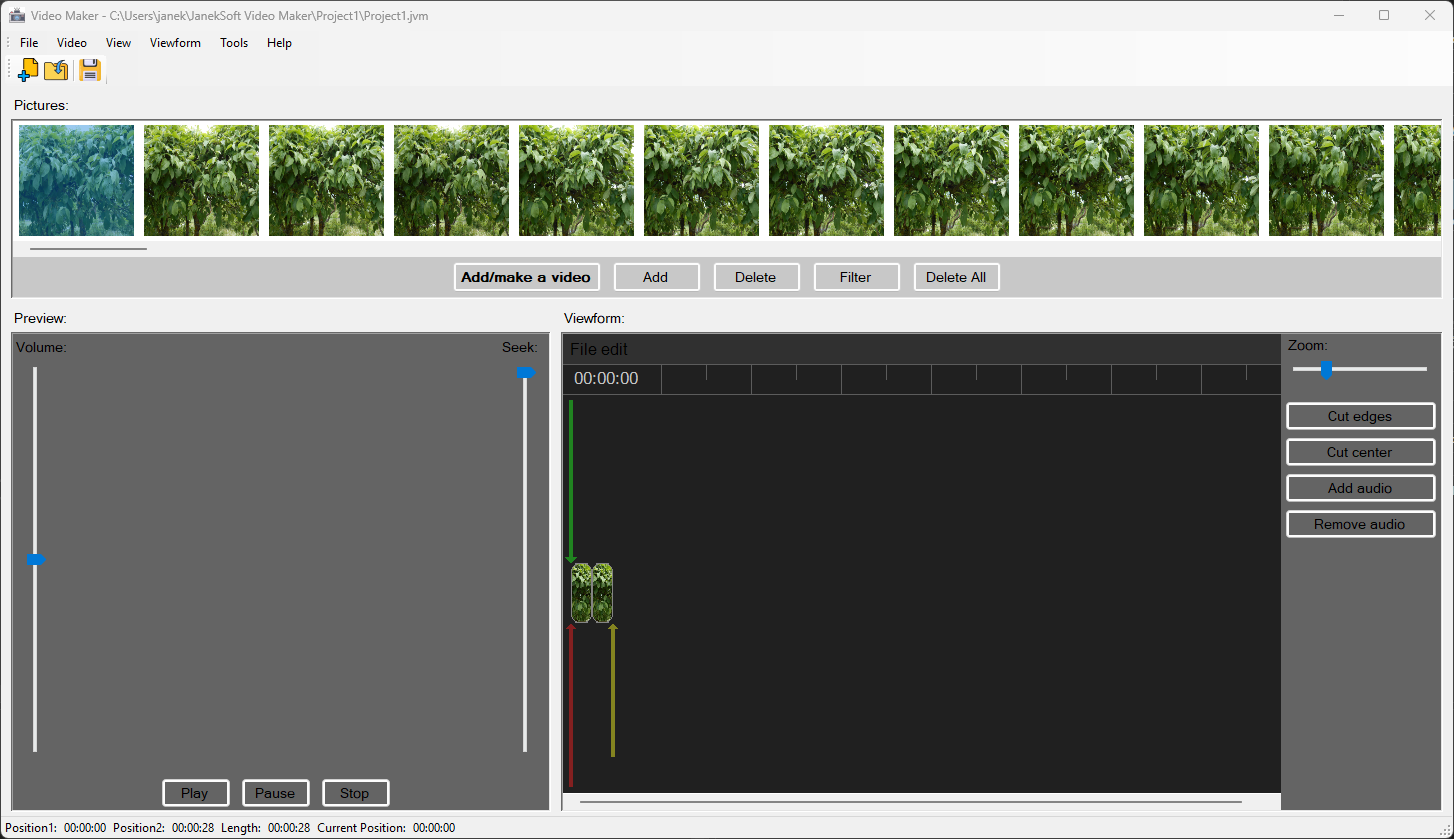Click the Add audio button
Screen dimensions: 1454x839
[1360, 488]
